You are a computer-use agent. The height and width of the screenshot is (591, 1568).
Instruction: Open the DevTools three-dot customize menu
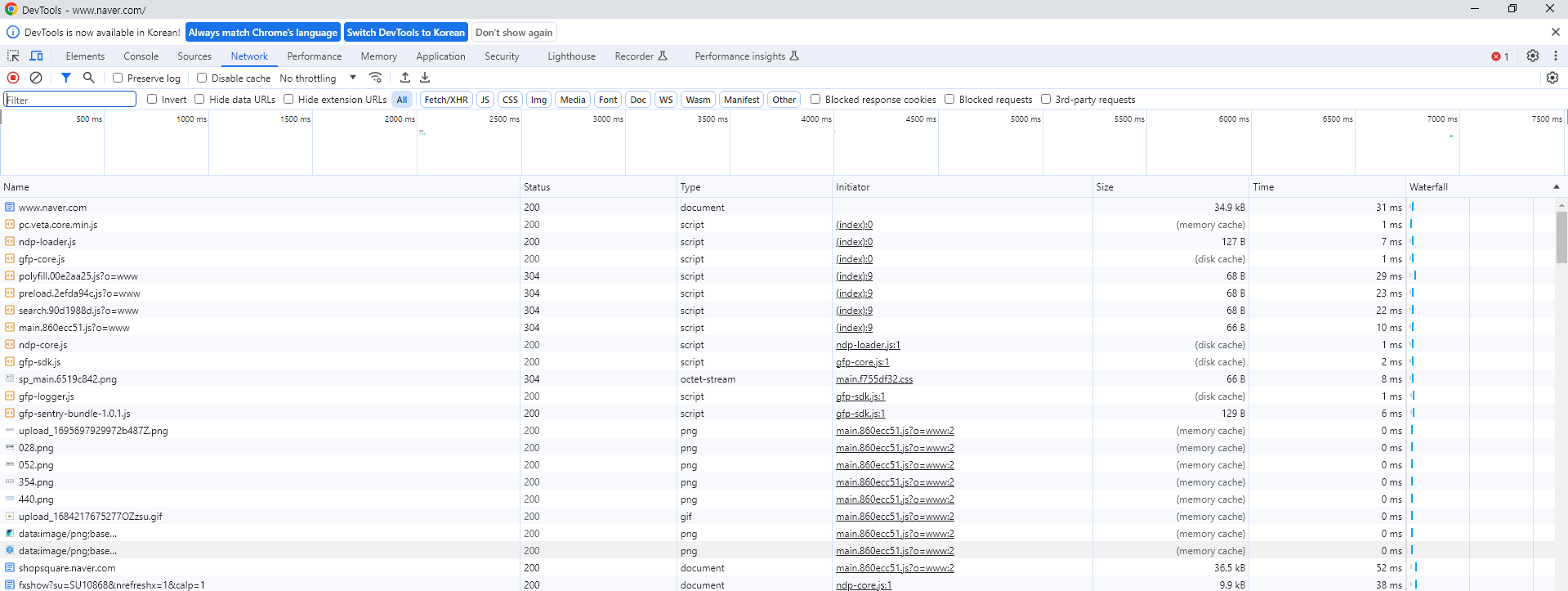pyautogui.click(x=1556, y=56)
